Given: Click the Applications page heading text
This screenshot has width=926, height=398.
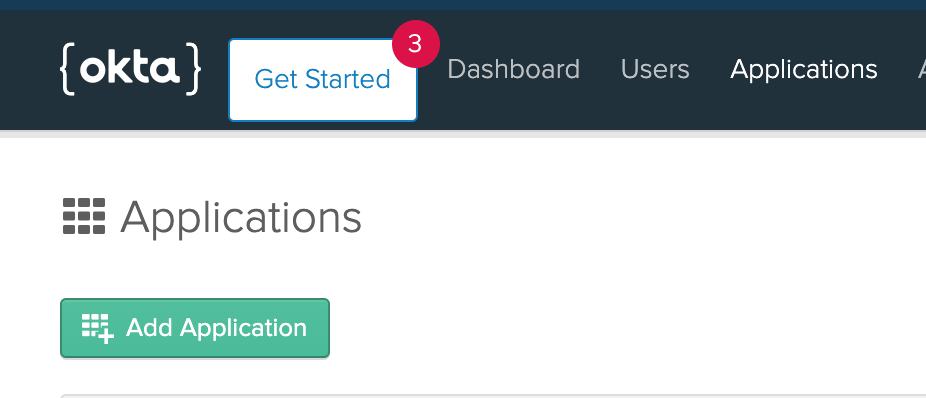Looking at the screenshot, I should pos(241,218).
